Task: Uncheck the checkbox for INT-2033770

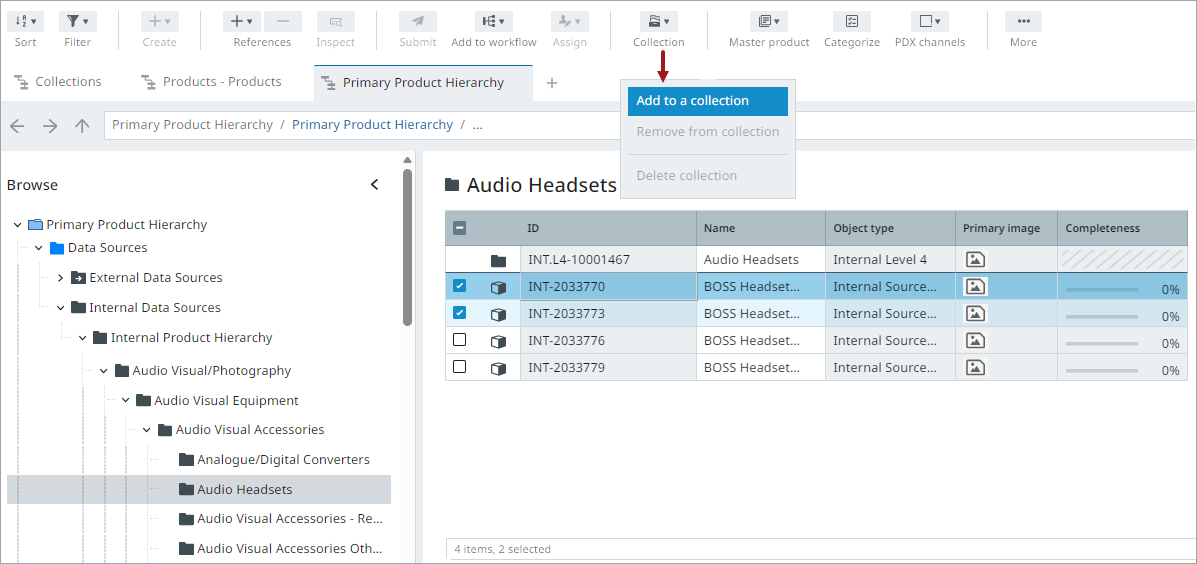Action: pos(460,286)
